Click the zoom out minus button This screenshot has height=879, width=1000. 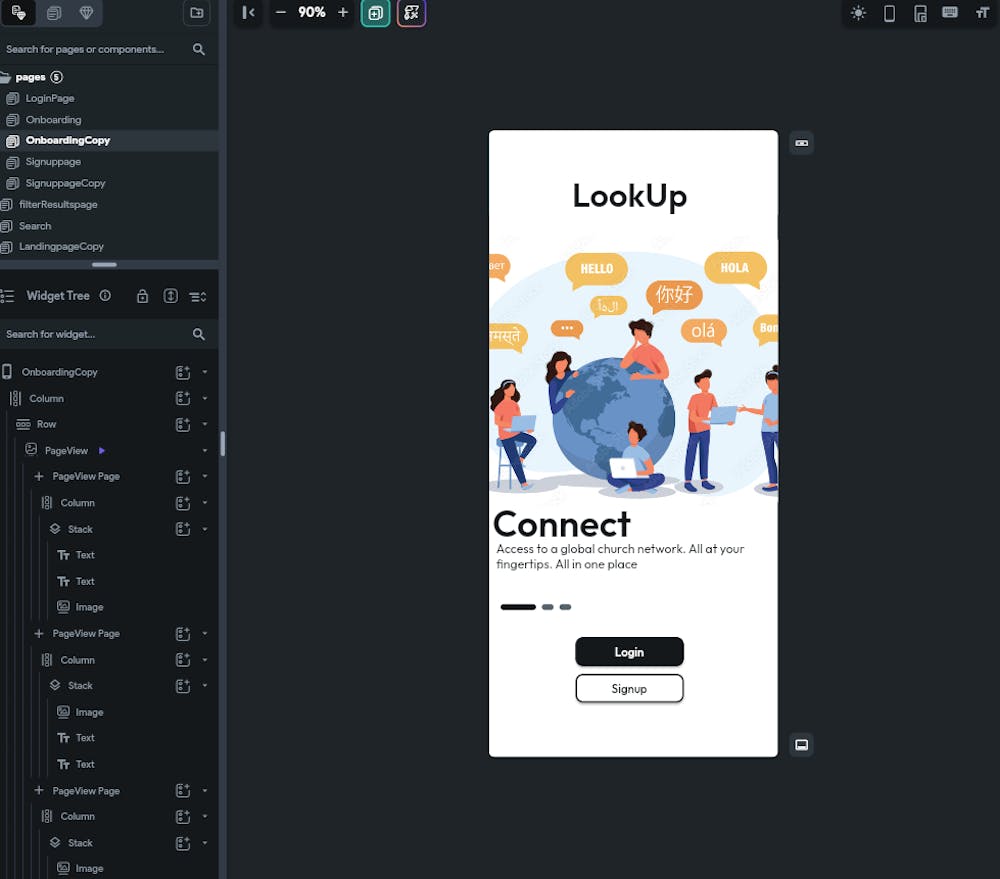click(x=281, y=13)
